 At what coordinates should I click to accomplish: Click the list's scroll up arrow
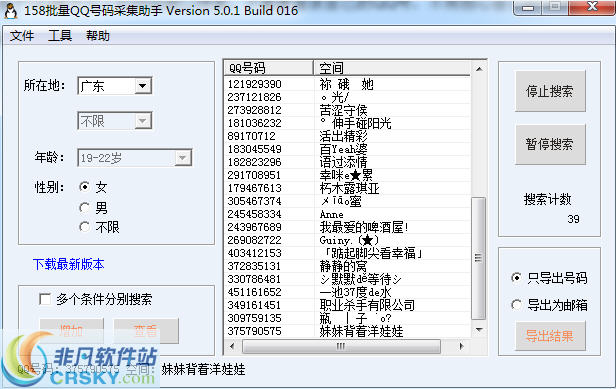tap(478, 69)
